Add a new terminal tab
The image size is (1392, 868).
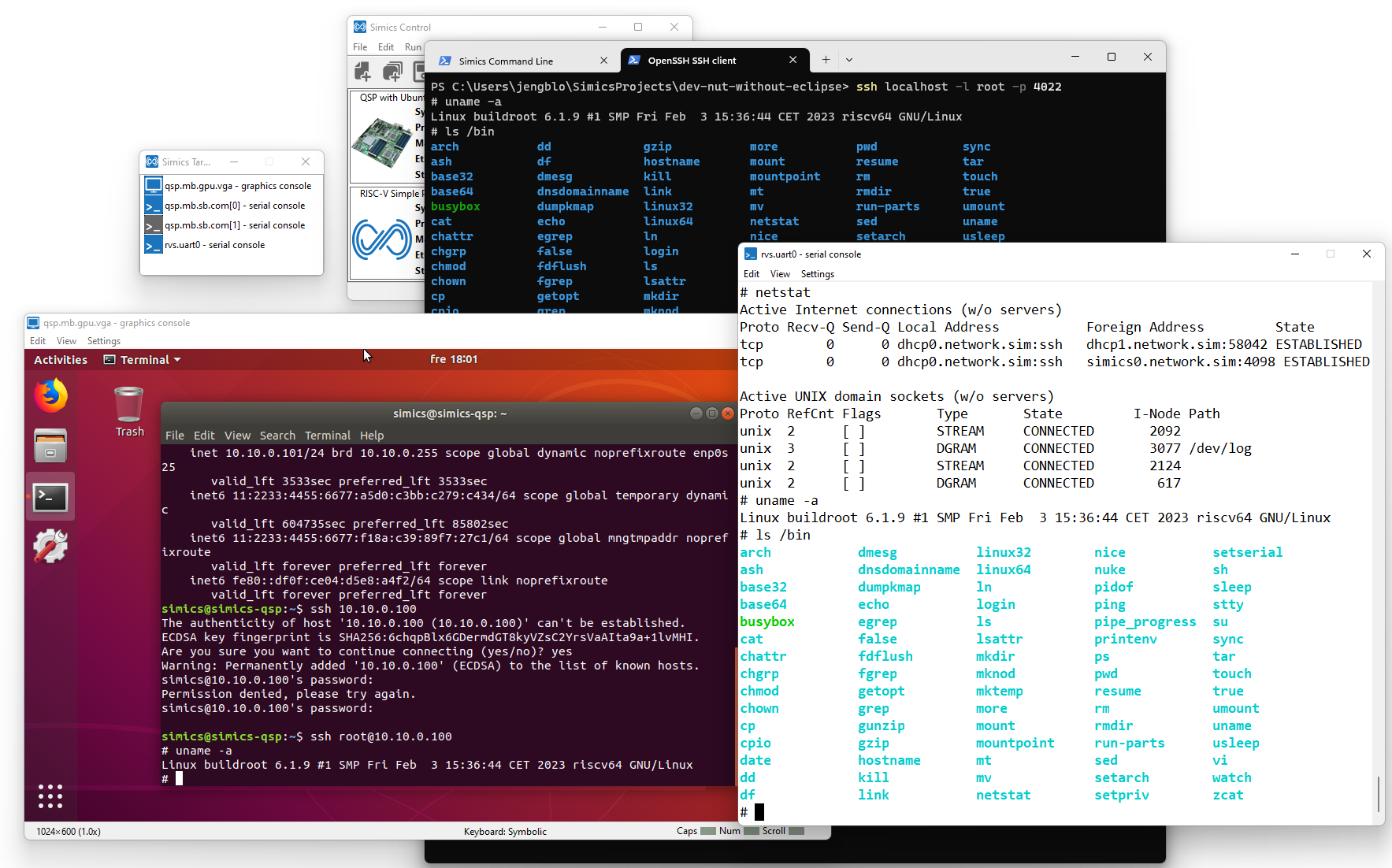[826, 60]
